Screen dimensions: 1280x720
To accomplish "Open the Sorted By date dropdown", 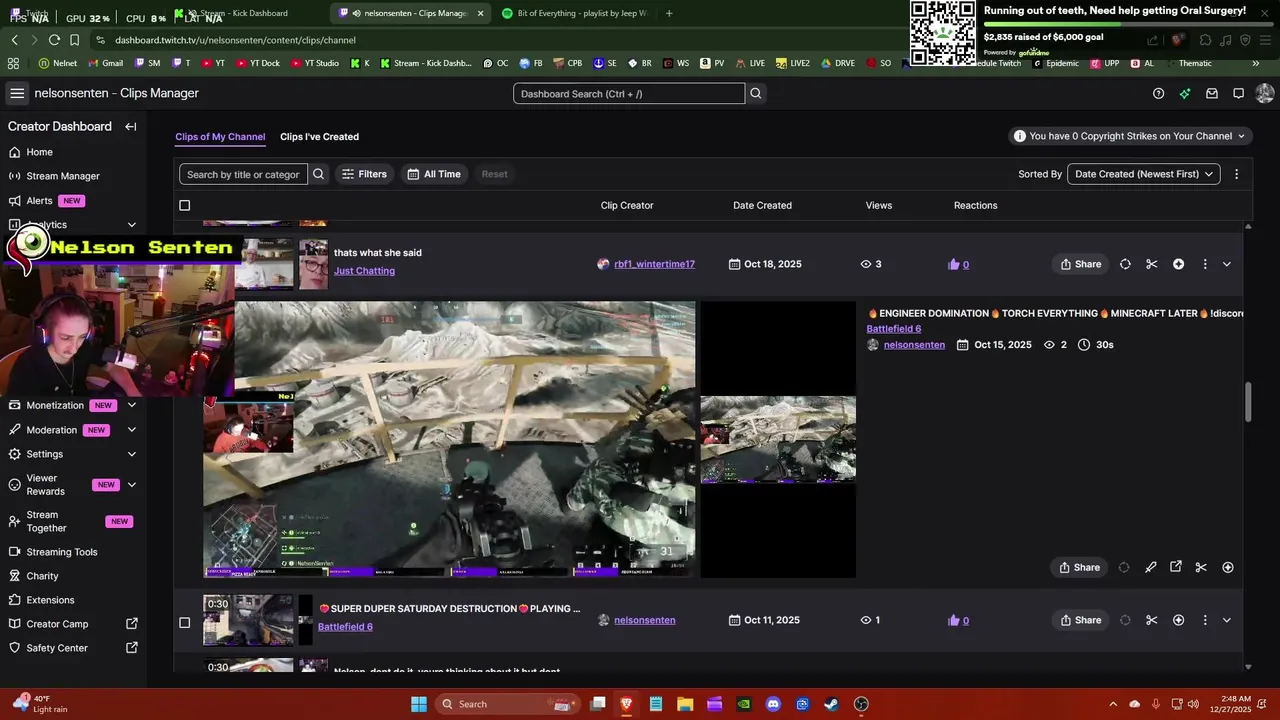I will pyautogui.click(x=1144, y=174).
